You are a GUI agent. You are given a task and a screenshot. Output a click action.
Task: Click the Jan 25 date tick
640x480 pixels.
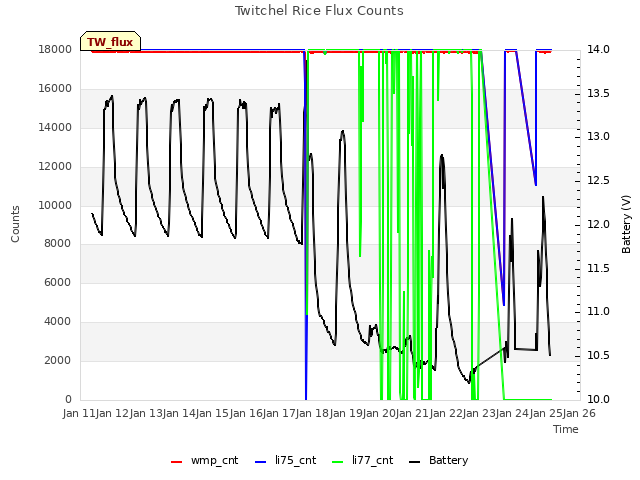click(x=546, y=413)
